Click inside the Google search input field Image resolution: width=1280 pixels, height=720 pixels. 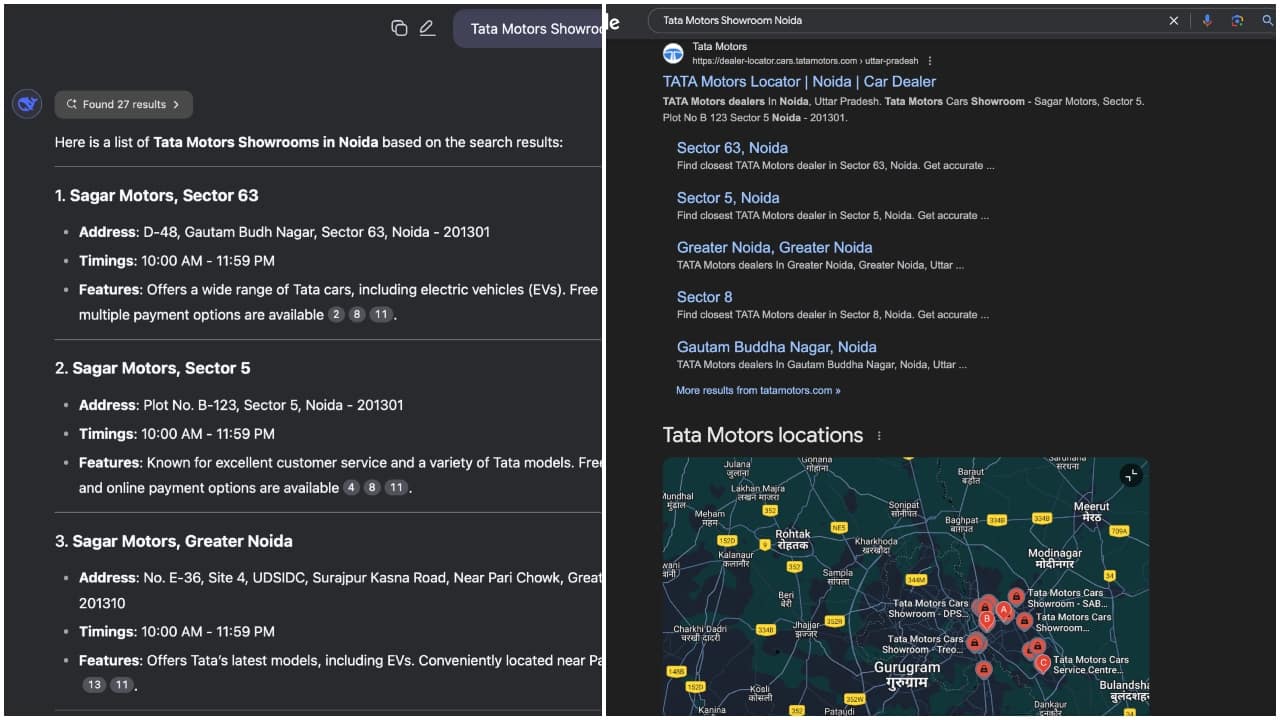900,20
